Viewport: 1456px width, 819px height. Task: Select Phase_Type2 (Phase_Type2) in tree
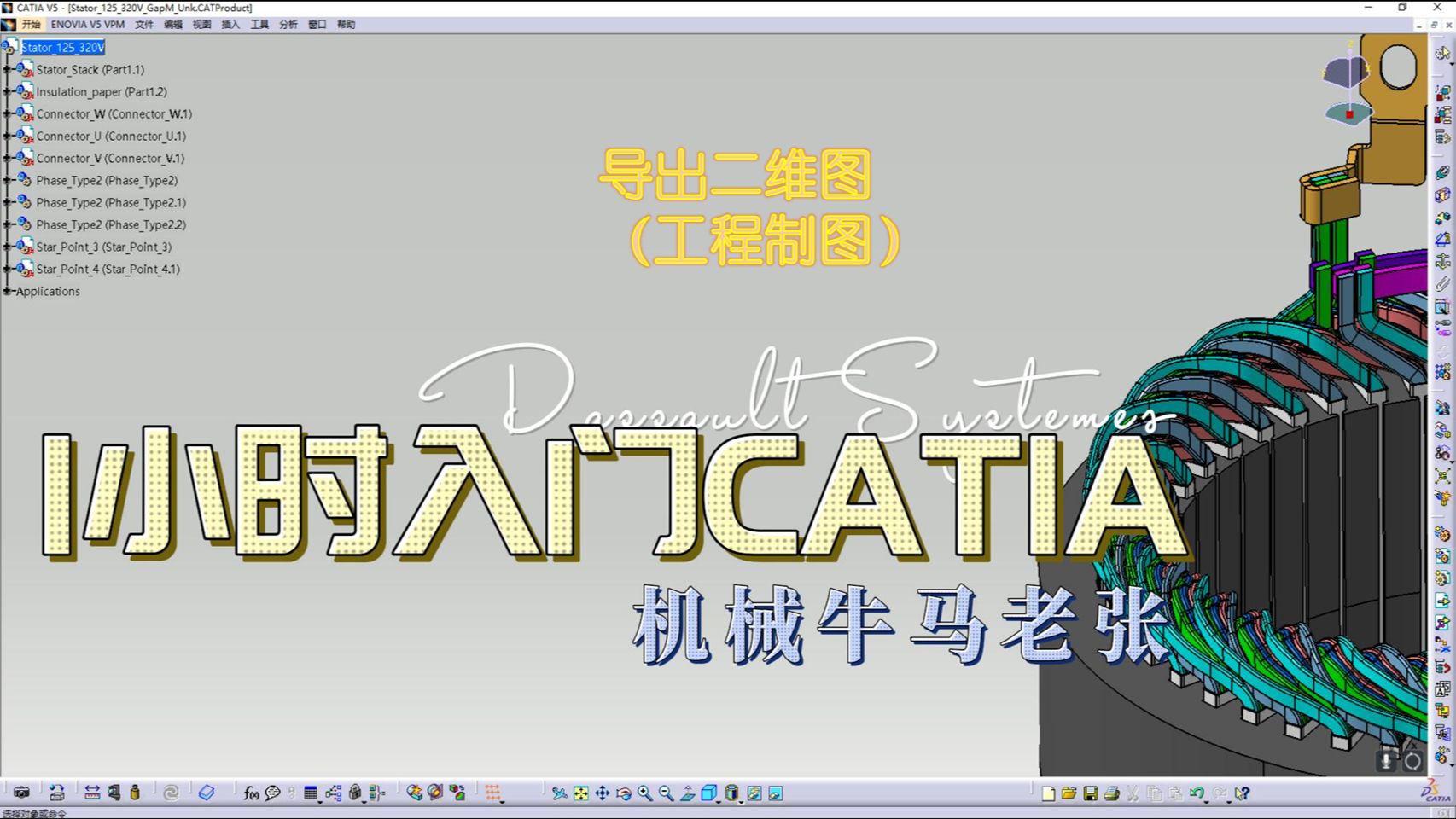pos(107,180)
